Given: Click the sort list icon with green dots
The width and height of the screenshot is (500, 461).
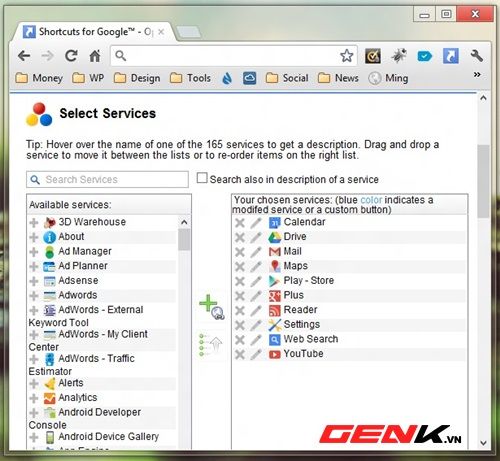Looking at the screenshot, I should [211, 345].
